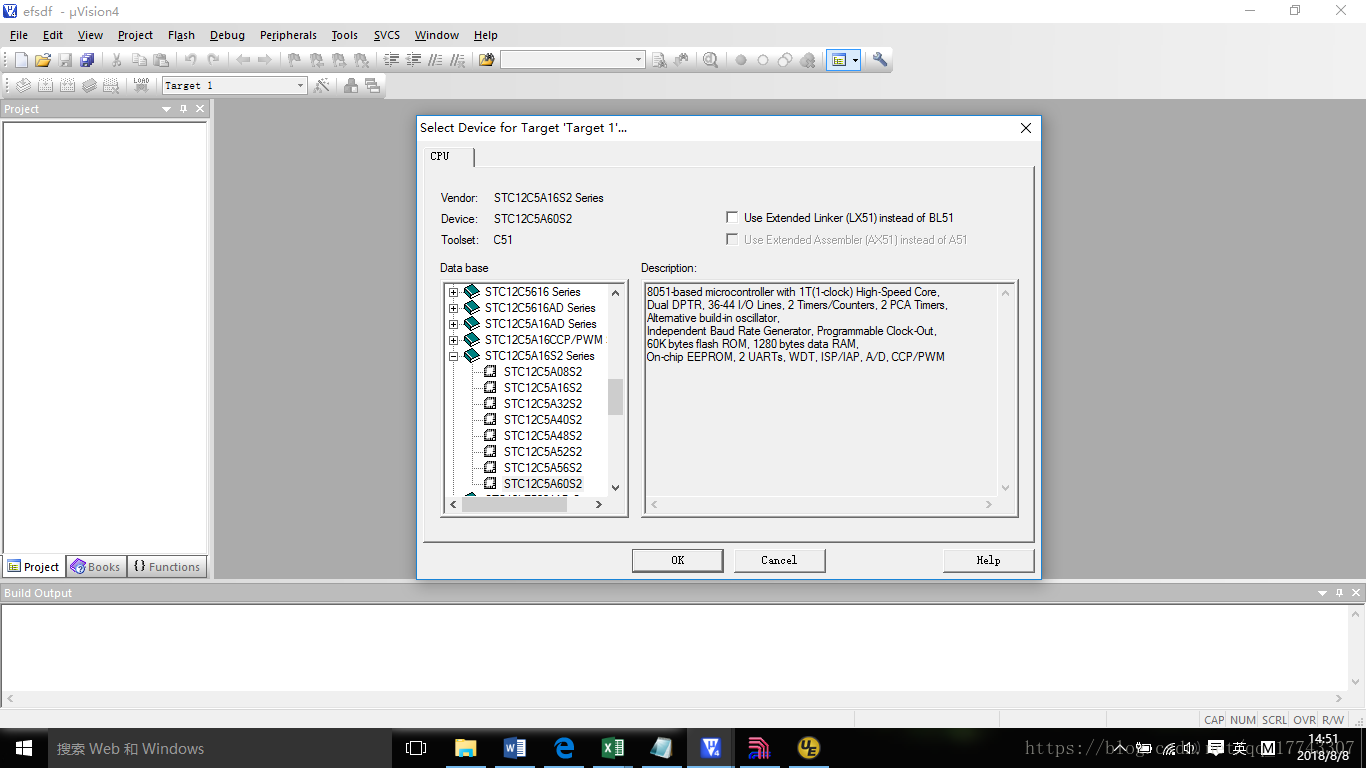Open File Explorer from taskbar
The width and height of the screenshot is (1366, 768).
pos(465,748)
